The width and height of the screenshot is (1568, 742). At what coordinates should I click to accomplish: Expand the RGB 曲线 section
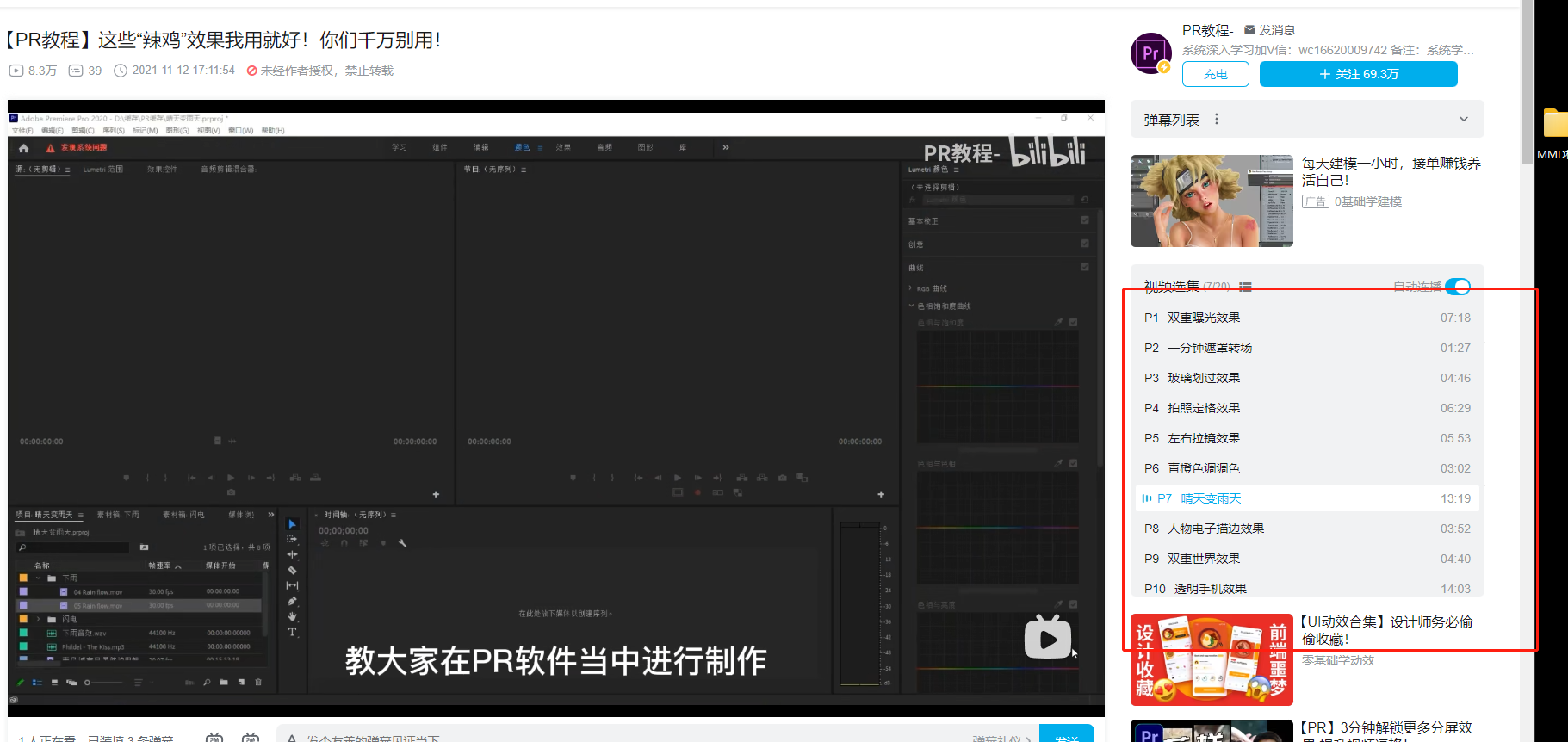pyautogui.click(x=911, y=288)
